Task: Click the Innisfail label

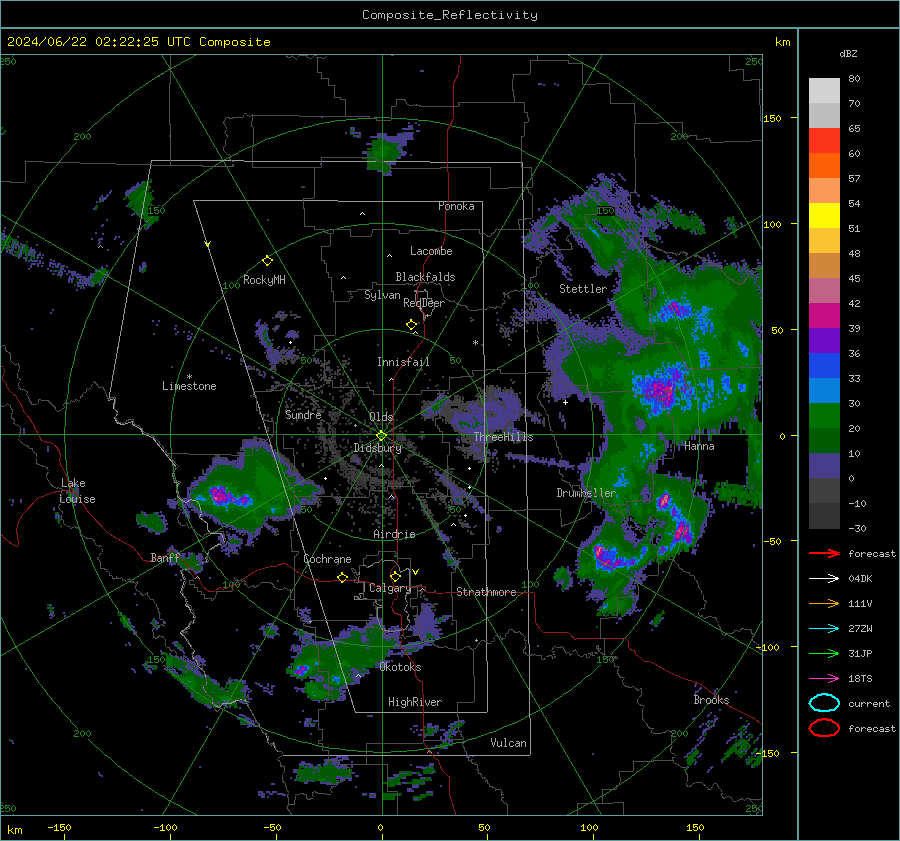Action: point(403,362)
